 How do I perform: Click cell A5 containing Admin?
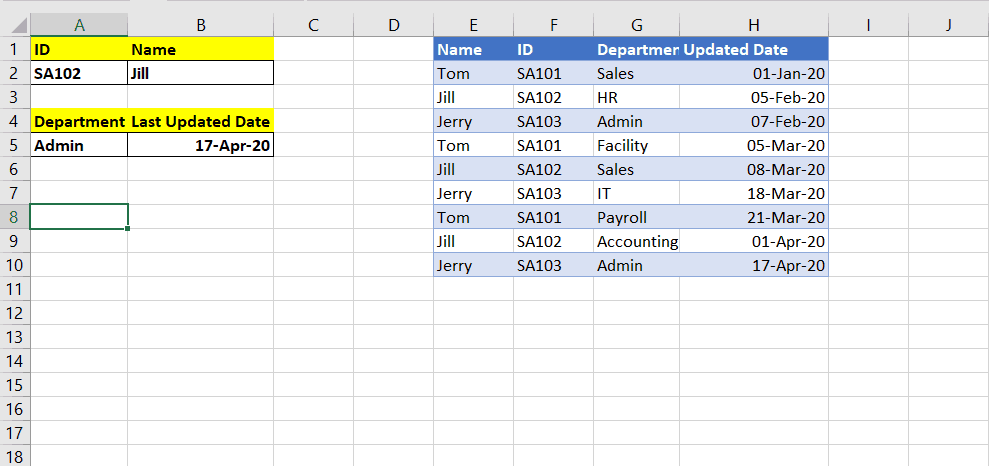(79, 146)
